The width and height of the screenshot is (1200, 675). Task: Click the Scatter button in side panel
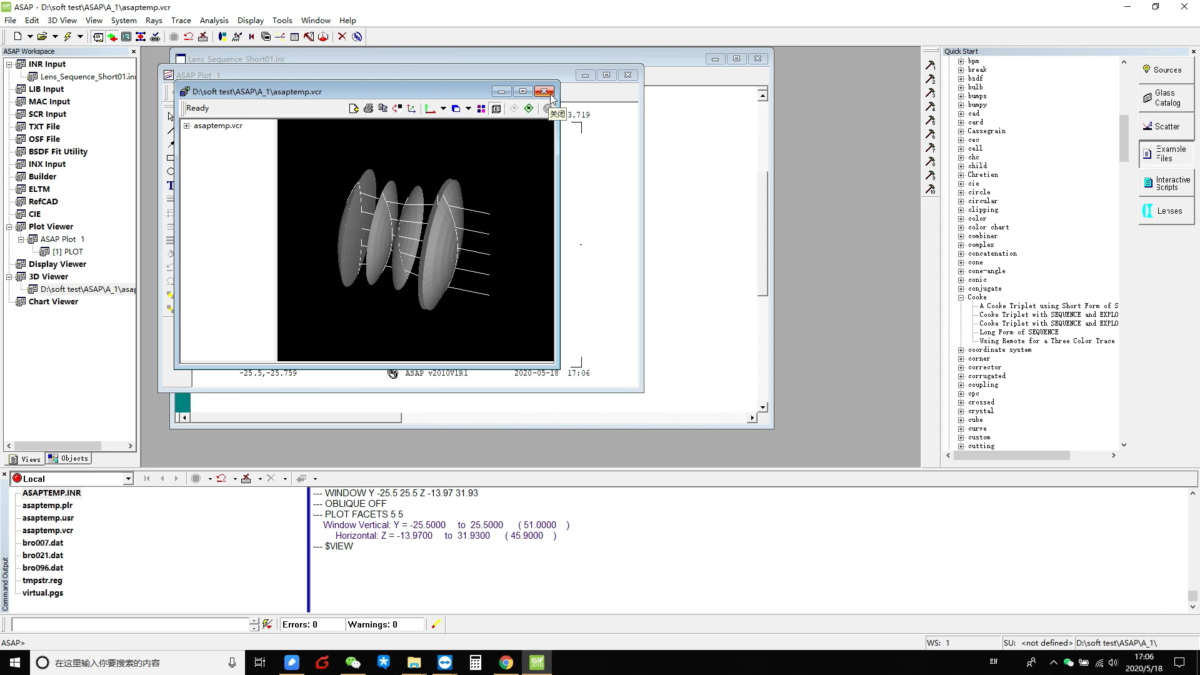[x=1165, y=127]
